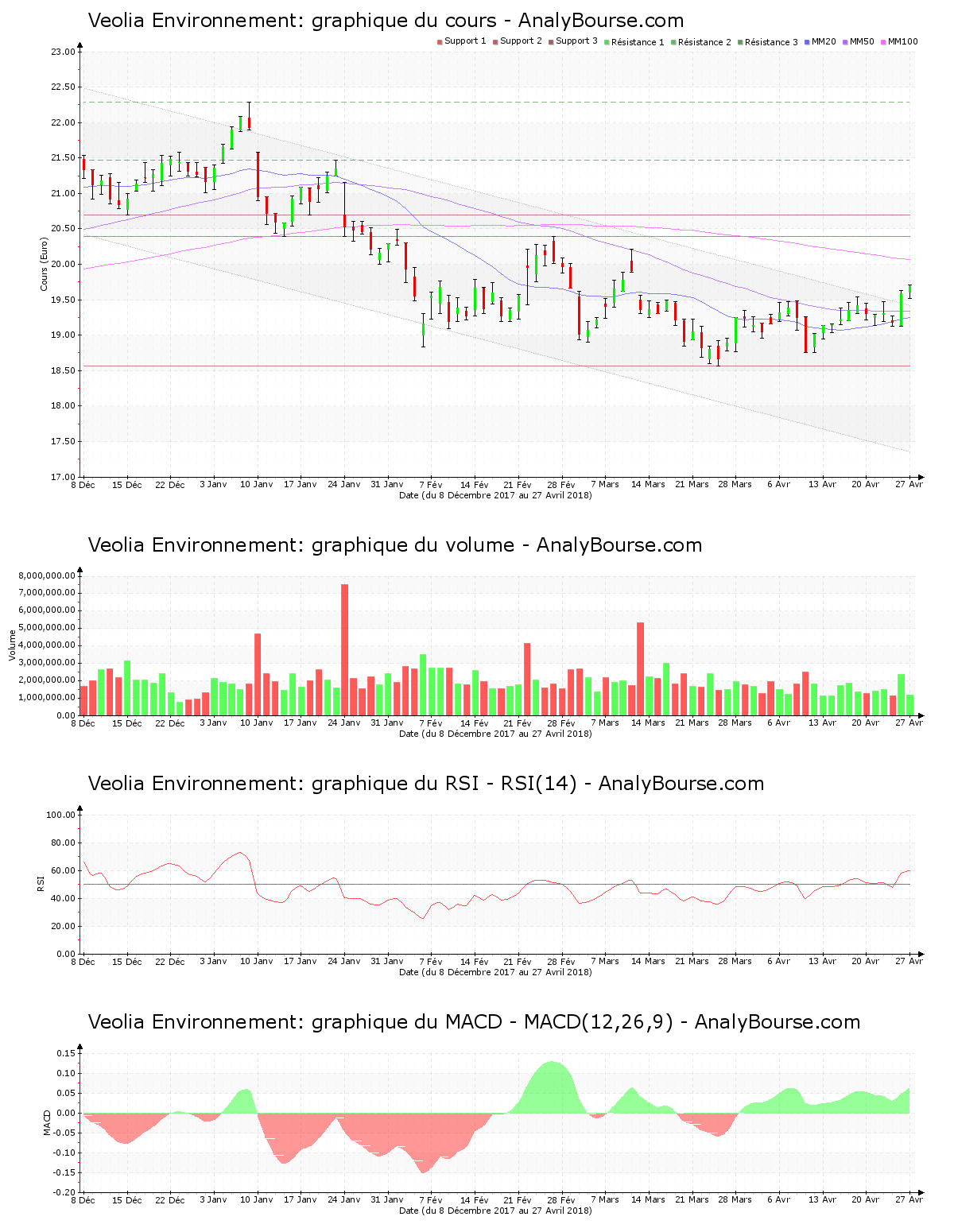Select the Support 2 legend entry
This screenshot has width=954, height=1232.
[517, 41]
